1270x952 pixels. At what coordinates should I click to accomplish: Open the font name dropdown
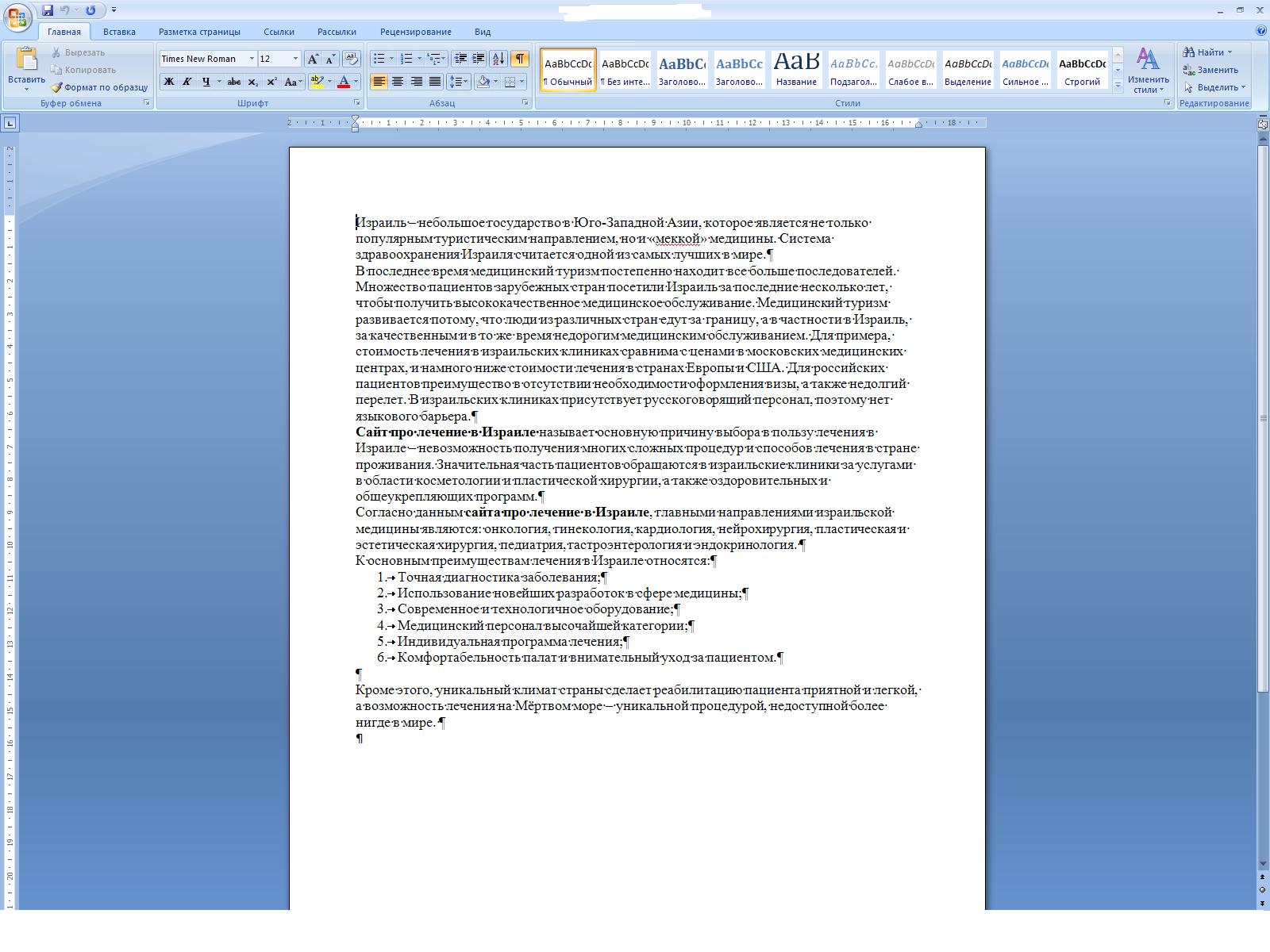[x=252, y=59]
